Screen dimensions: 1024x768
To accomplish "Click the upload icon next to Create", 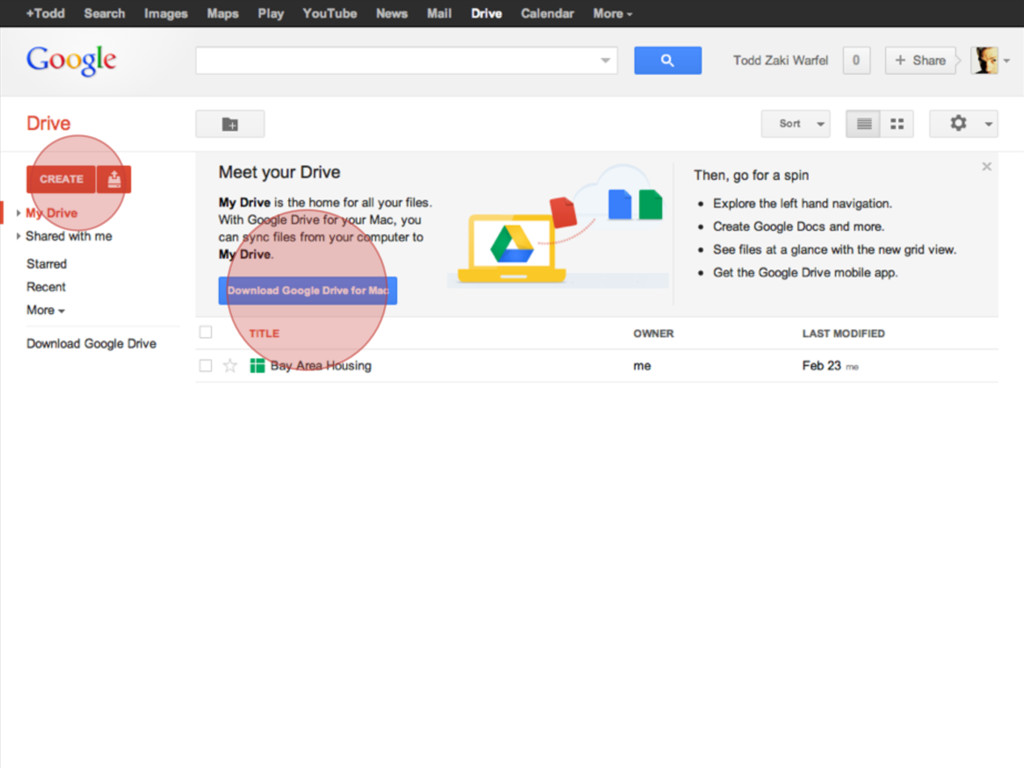I will pyautogui.click(x=114, y=179).
